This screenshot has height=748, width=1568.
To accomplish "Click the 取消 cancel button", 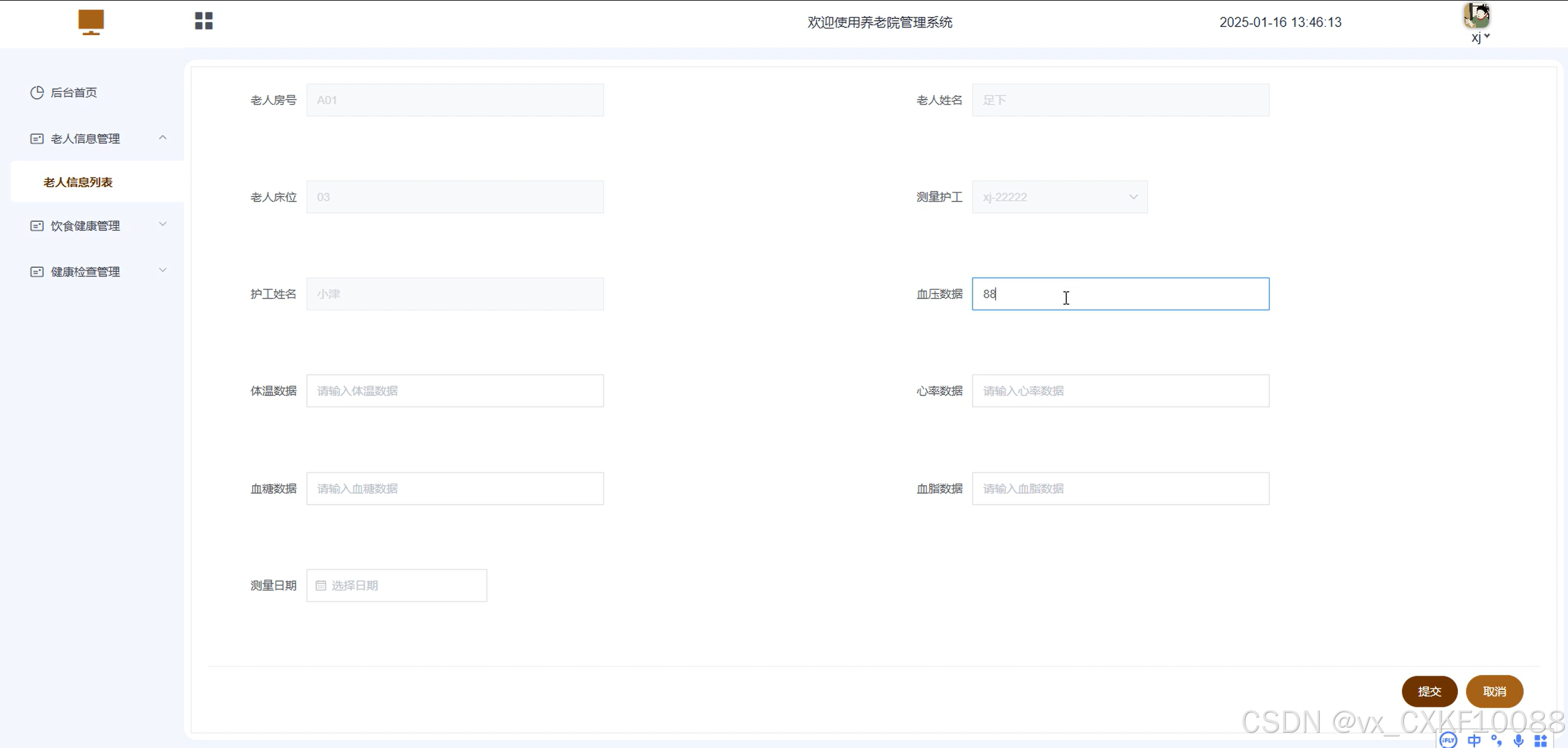I will click(1494, 692).
